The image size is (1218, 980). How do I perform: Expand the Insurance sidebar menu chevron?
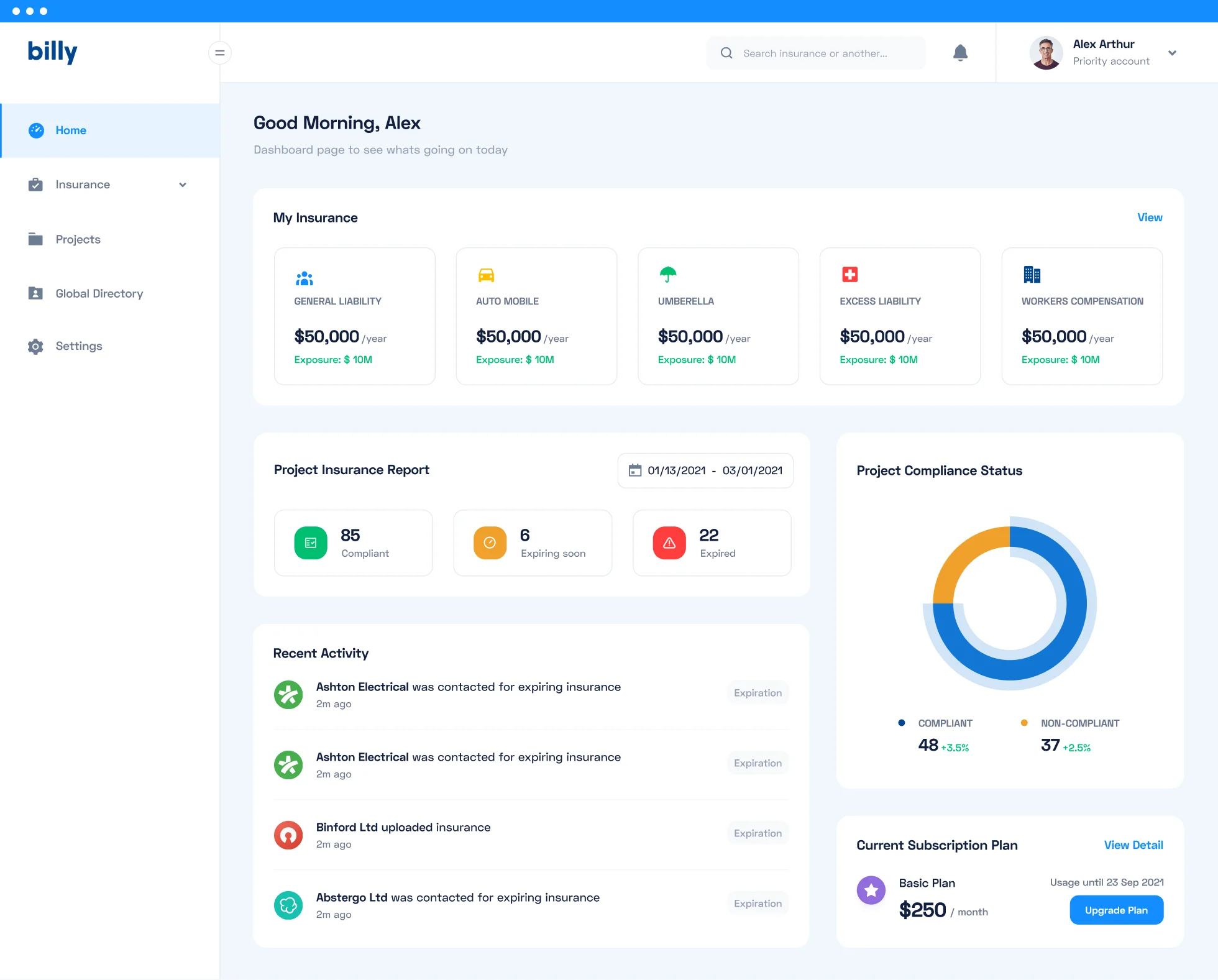pyautogui.click(x=183, y=185)
